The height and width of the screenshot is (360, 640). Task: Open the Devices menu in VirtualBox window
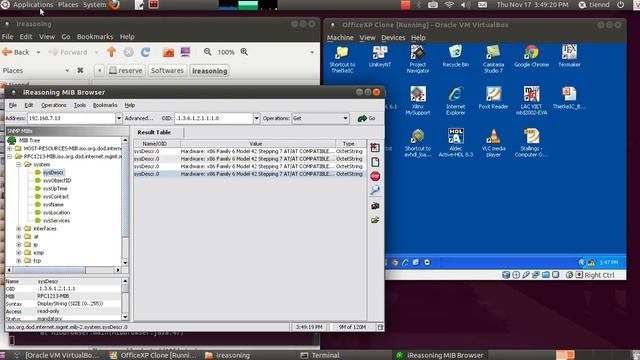pyautogui.click(x=393, y=38)
